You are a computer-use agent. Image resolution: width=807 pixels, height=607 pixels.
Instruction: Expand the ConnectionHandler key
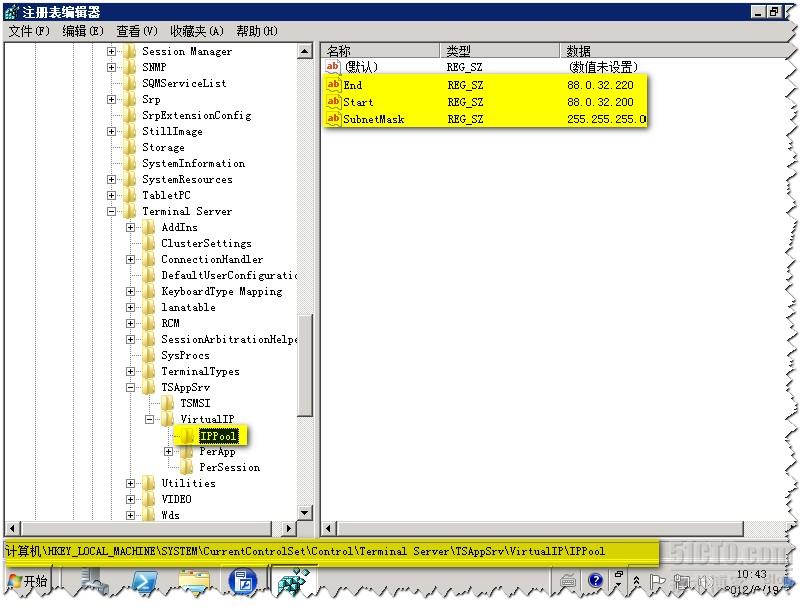point(130,259)
